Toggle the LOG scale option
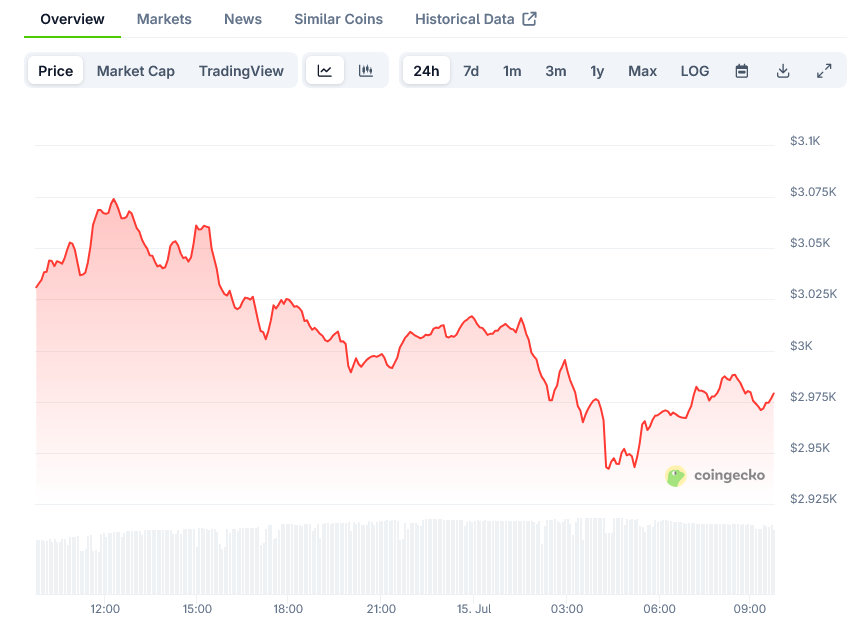The width and height of the screenshot is (847, 630). 694,71
